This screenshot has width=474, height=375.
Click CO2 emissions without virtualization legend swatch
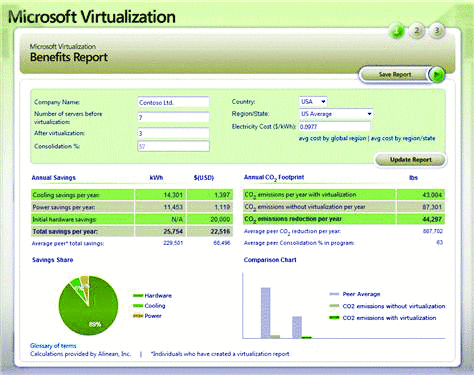point(334,306)
